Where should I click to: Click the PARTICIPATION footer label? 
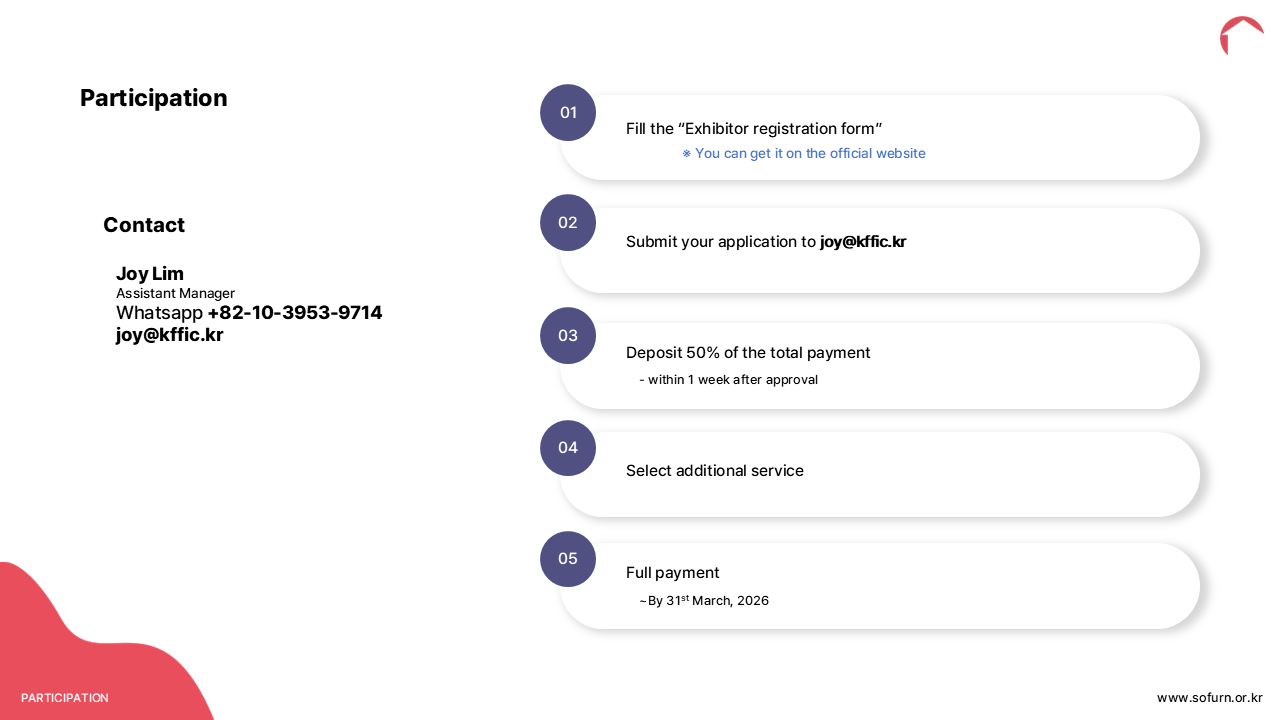click(65, 698)
